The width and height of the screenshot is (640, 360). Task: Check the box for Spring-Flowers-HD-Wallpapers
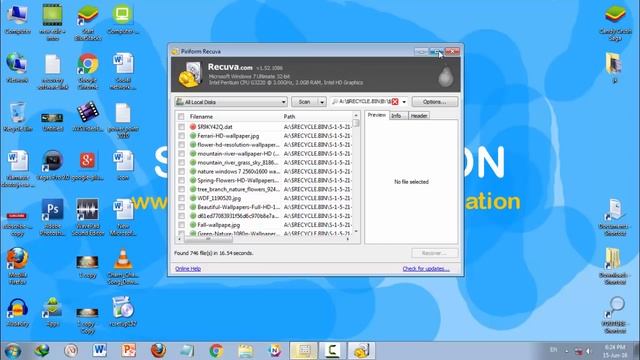tap(181, 180)
